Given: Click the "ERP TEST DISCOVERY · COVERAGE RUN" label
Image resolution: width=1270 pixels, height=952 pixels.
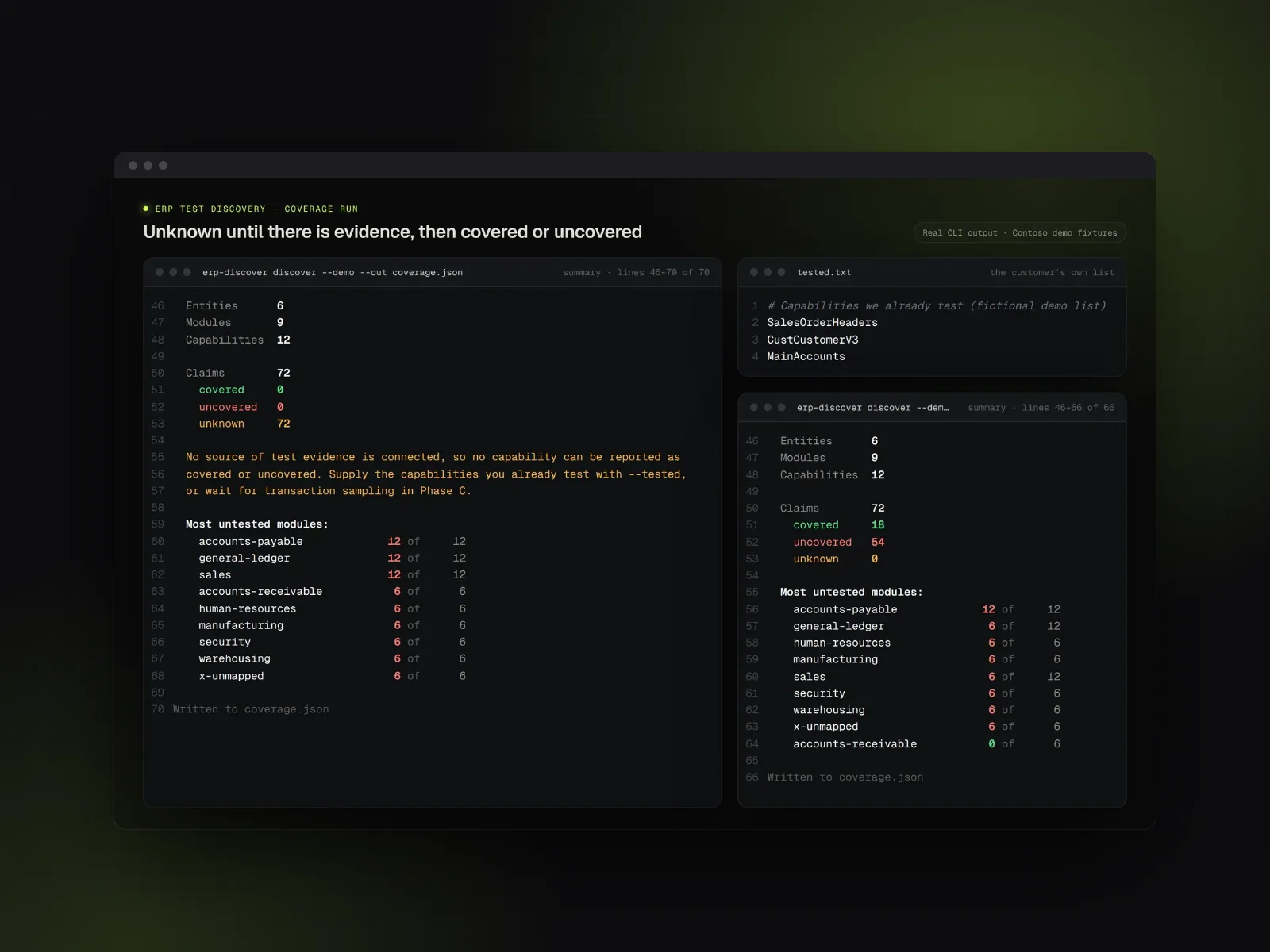Looking at the screenshot, I should [256, 209].
